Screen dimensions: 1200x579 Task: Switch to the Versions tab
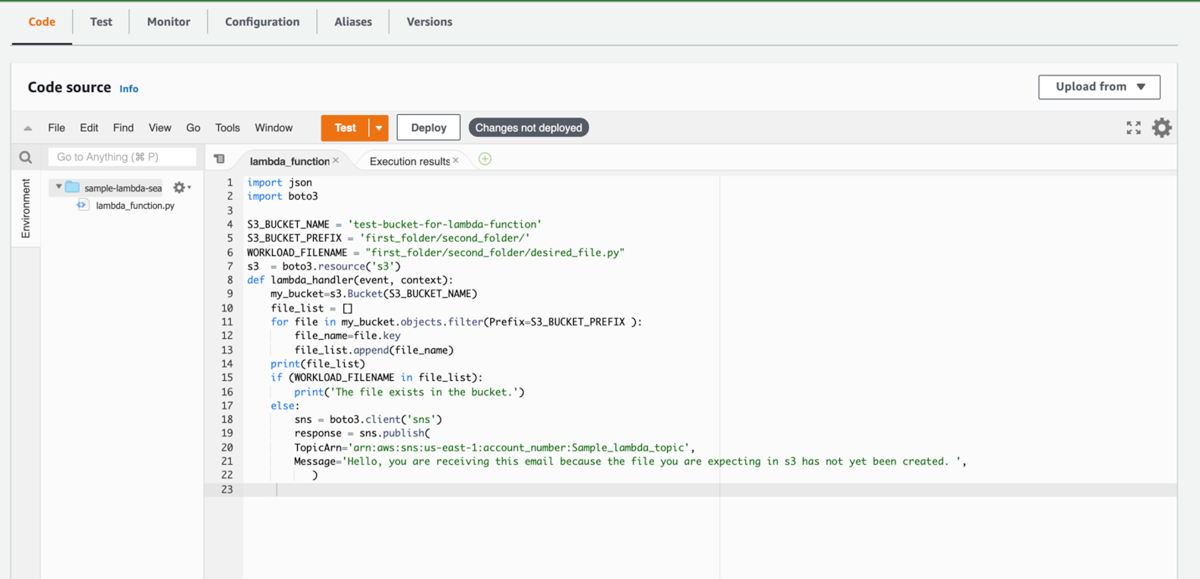click(429, 21)
